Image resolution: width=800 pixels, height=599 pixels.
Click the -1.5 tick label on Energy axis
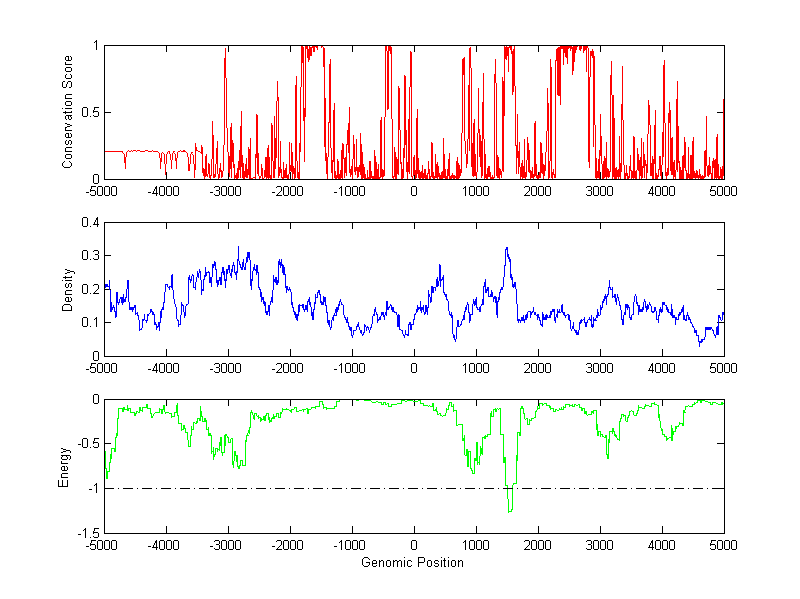(x=87, y=533)
